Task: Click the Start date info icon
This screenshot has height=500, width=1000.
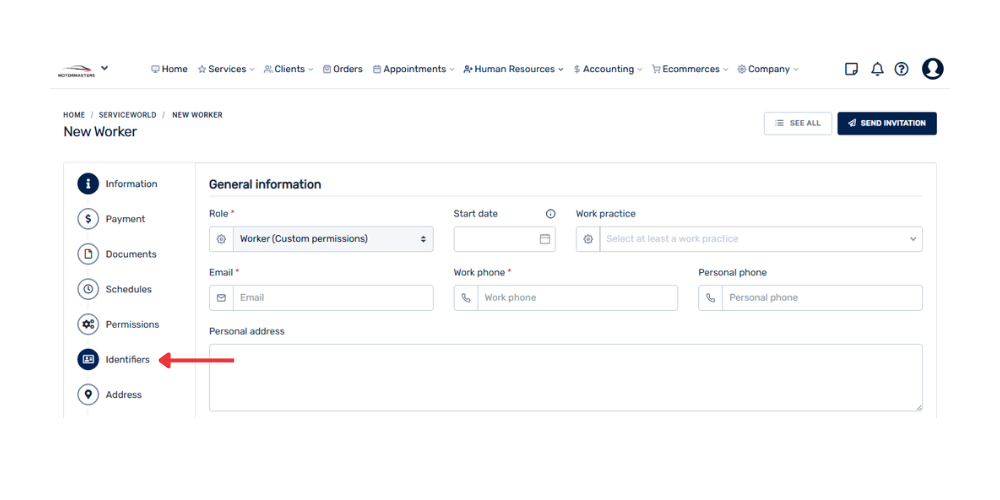Action: pyautogui.click(x=550, y=214)
